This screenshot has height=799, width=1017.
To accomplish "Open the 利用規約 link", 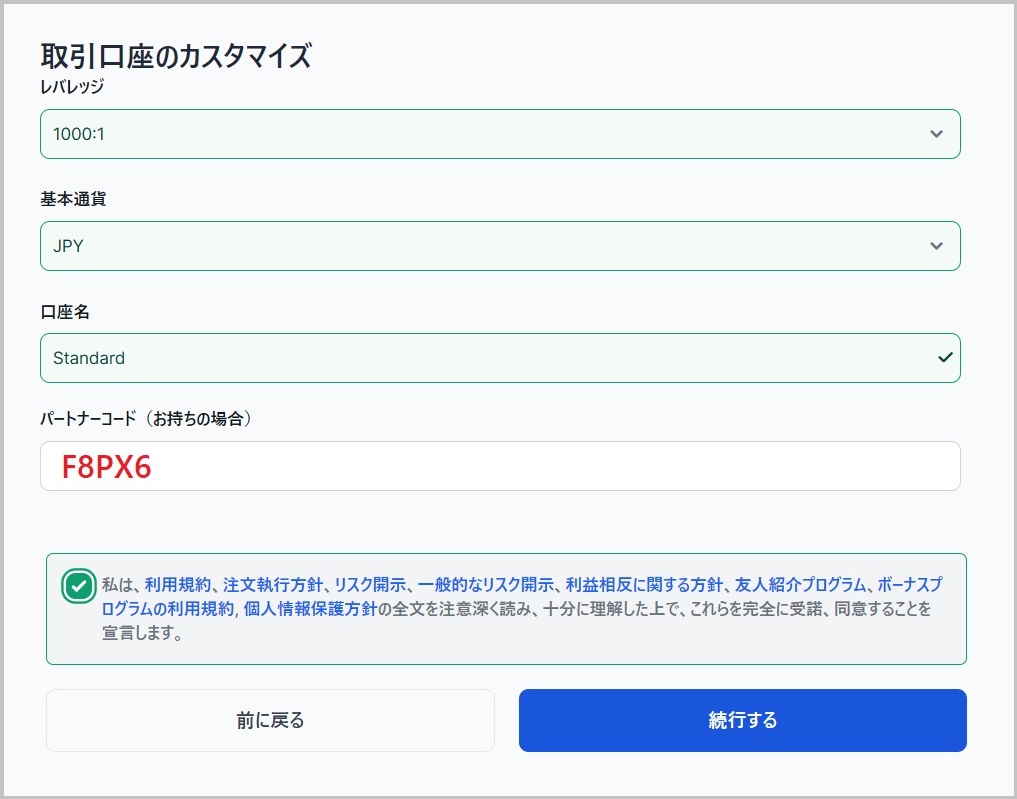I will click(x=177, y=585).
